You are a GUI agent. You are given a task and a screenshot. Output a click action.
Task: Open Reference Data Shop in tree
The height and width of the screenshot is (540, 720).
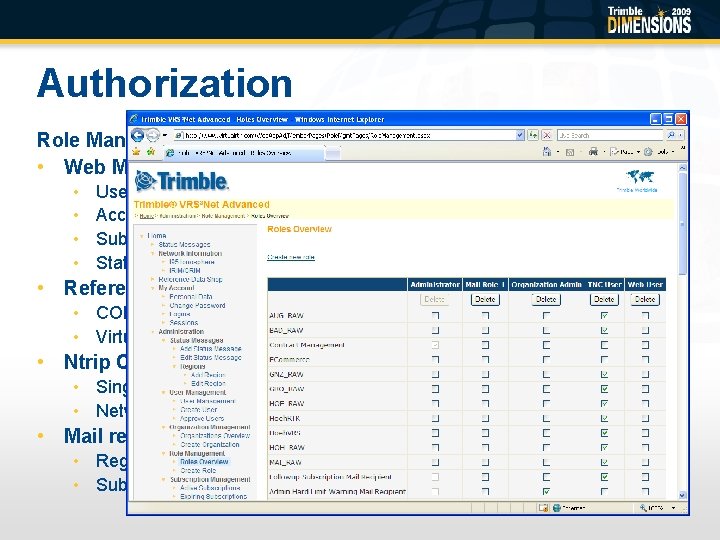[x=190, y=279]
